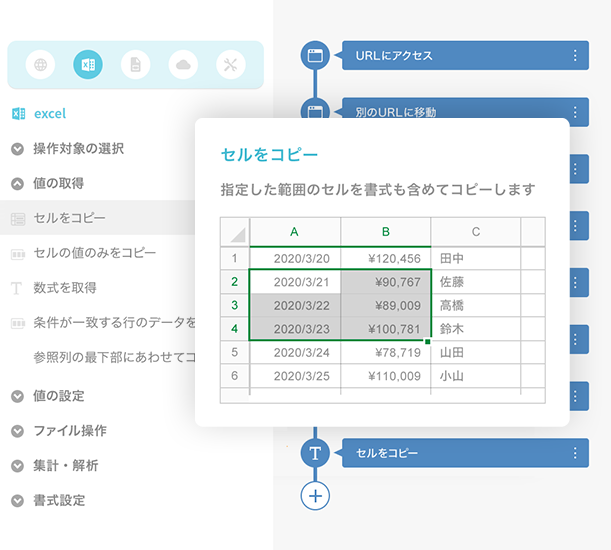Collapse 値の取得 section
Viewport: 611px width, 550px height.
click(x=17, y=184)
